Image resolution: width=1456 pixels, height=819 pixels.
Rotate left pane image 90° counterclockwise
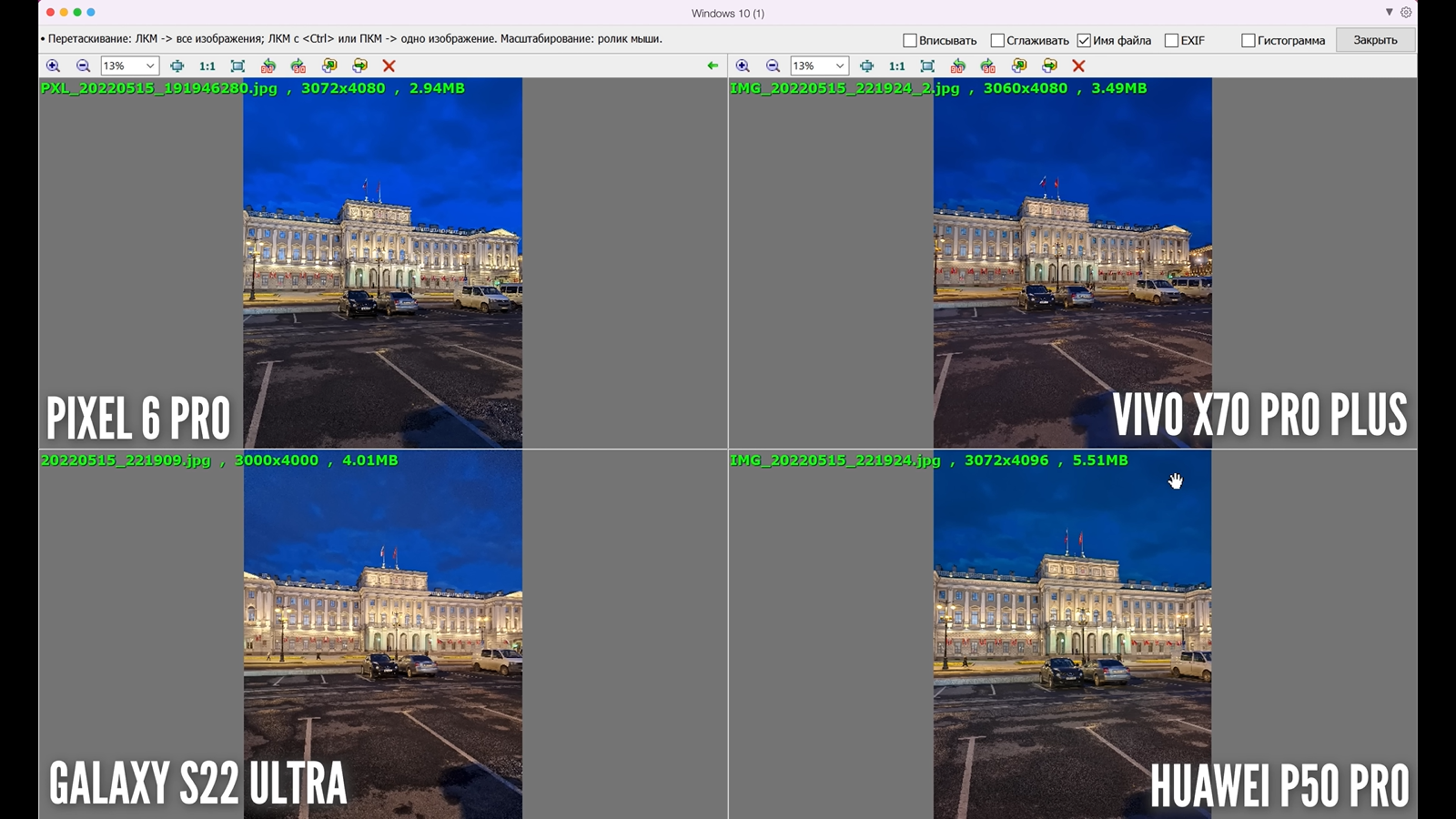coord(268,66)
